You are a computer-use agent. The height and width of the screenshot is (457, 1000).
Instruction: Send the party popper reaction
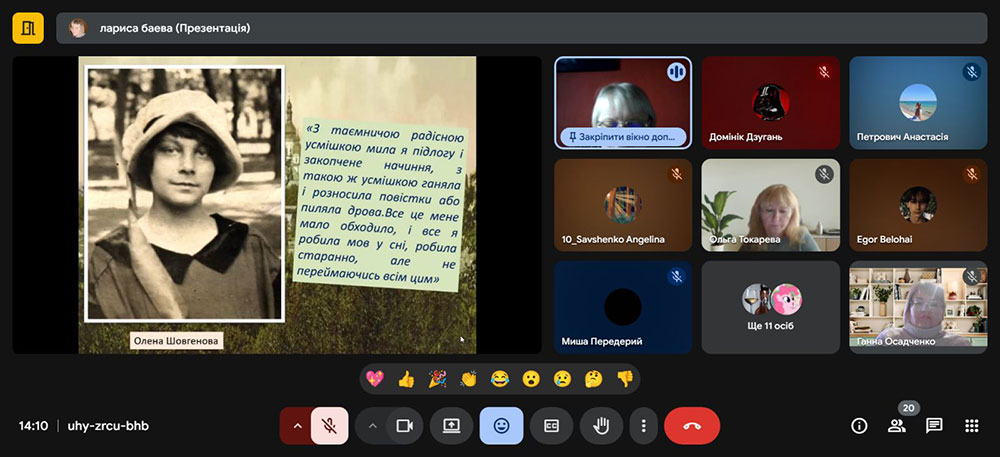coord(437,379)
